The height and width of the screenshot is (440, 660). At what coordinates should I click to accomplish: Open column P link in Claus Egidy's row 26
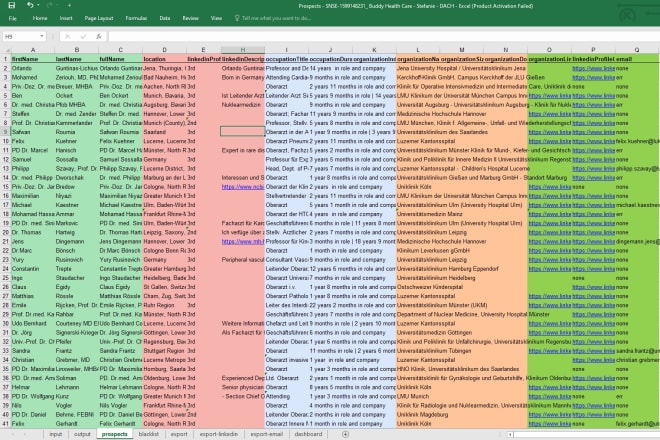(593, 287)
